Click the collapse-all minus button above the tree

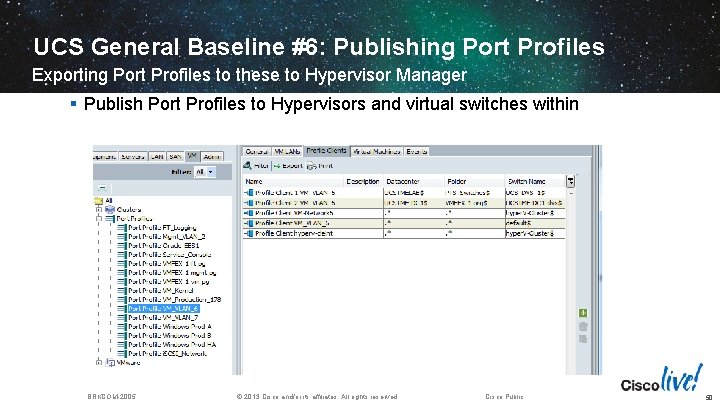(102, 188)
